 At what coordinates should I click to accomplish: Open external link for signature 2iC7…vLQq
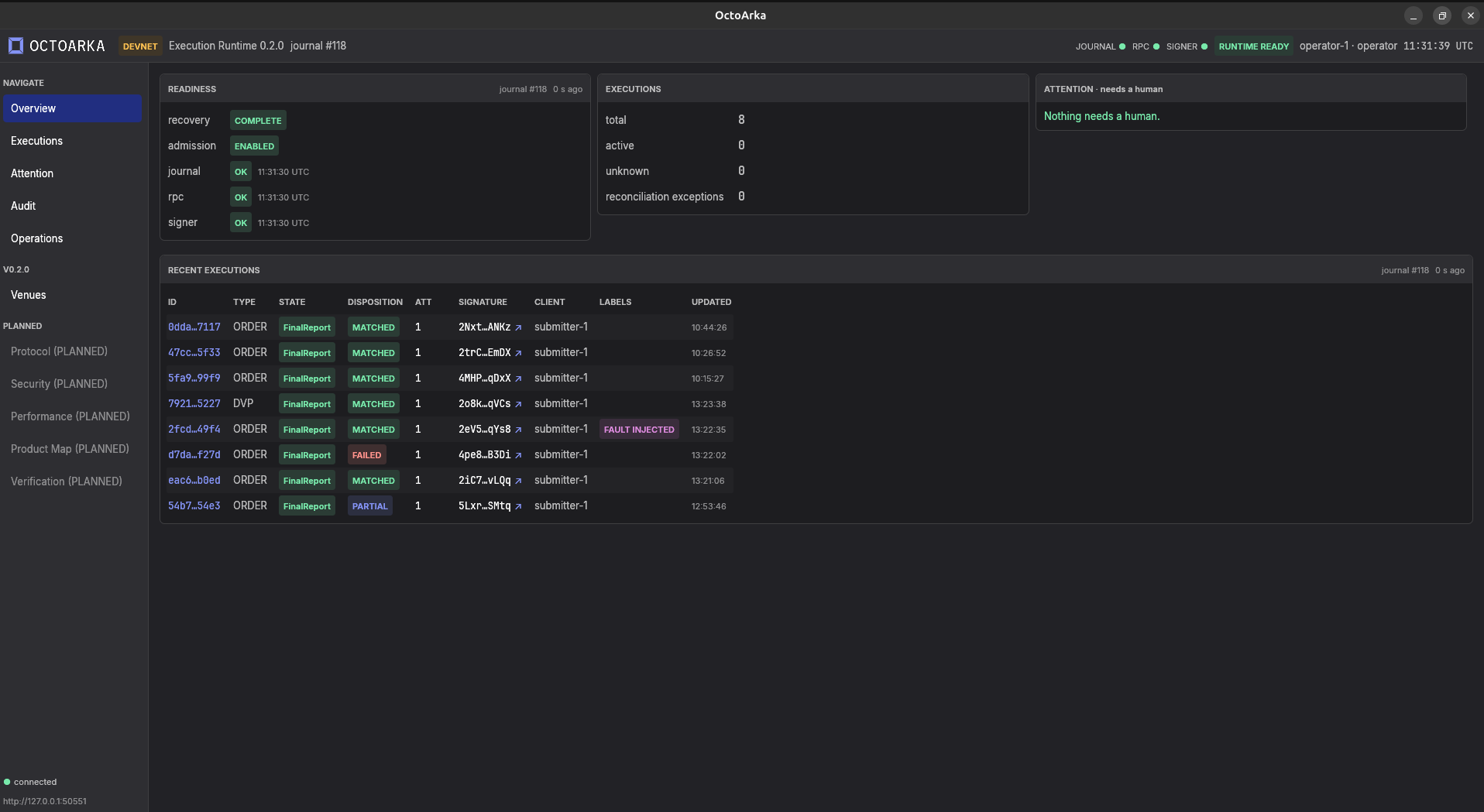[x=518, y=481]
